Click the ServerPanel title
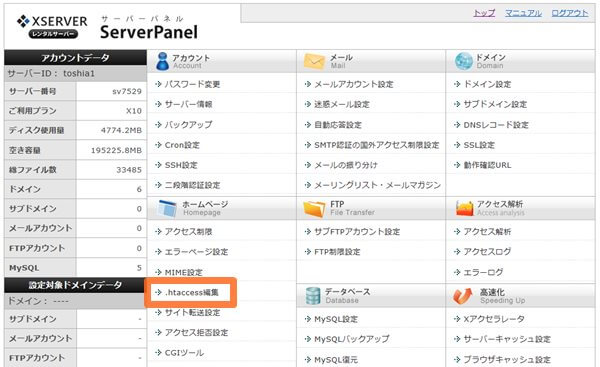 click(149, 32)
